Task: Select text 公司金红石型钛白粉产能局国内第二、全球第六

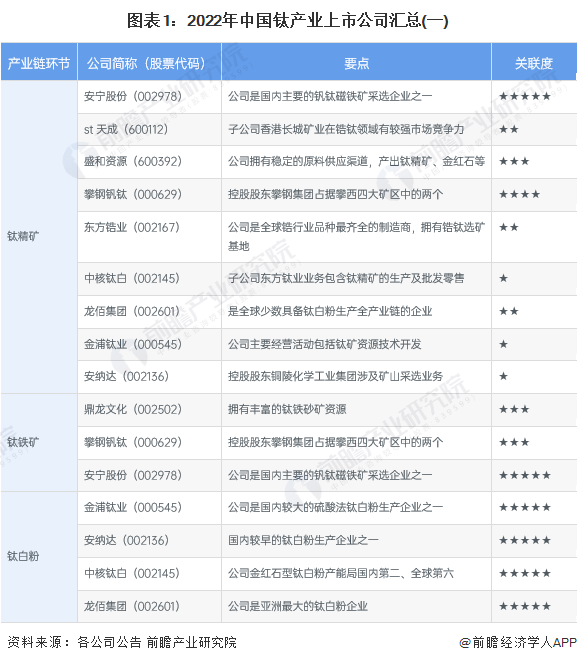Action: pyautogui.click(x=341, y=573)
